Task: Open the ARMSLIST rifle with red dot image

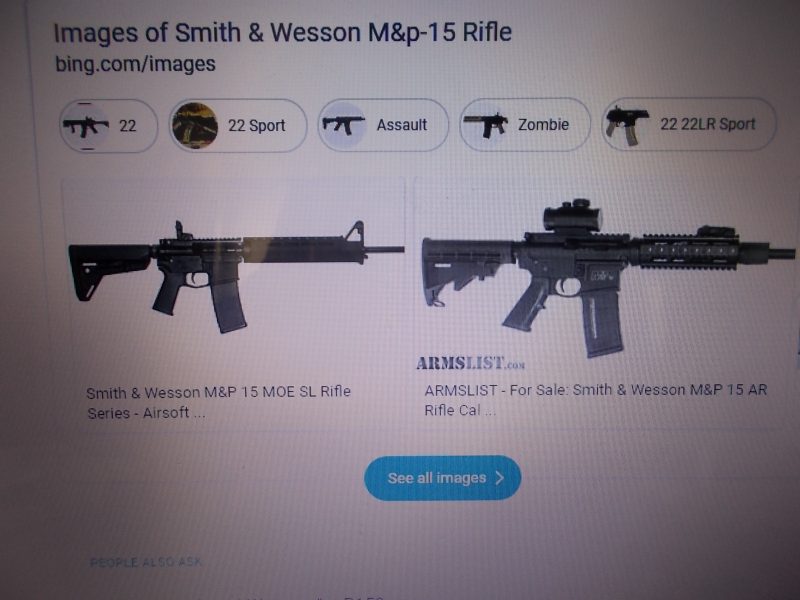Action: [x=608, y=278]
